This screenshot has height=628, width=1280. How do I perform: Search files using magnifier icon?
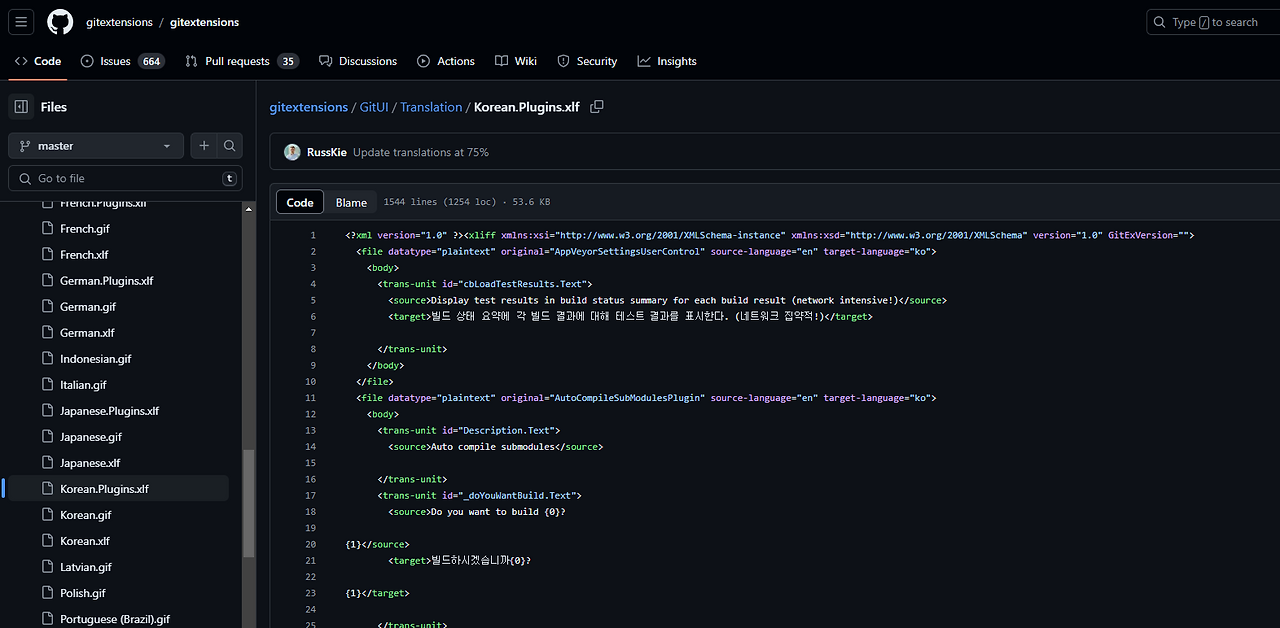tap(230, 146)
